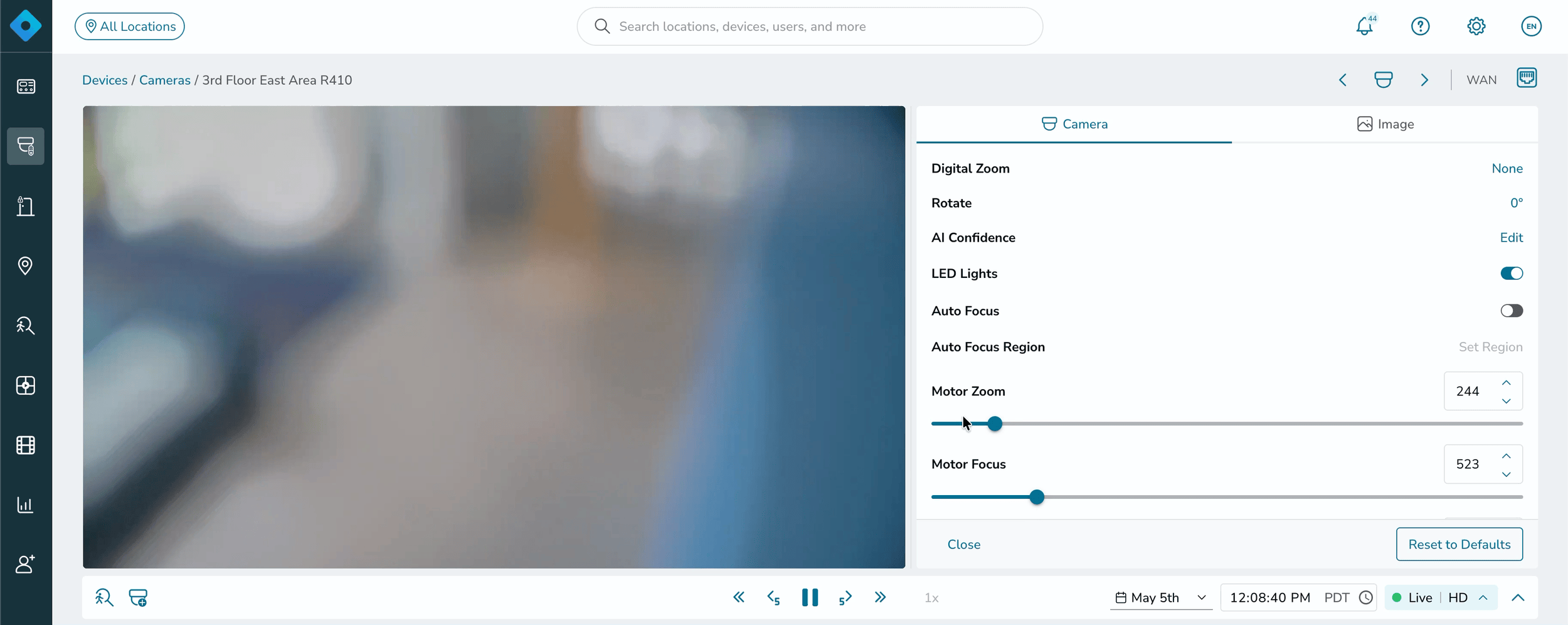The image size is (1568, 625).
Task: Increase Motor Zoom value with up arrow
Action: point(1507,383)
